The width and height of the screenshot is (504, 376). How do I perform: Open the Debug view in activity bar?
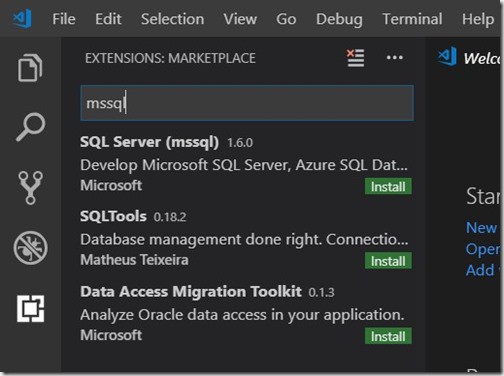(30, 248)
